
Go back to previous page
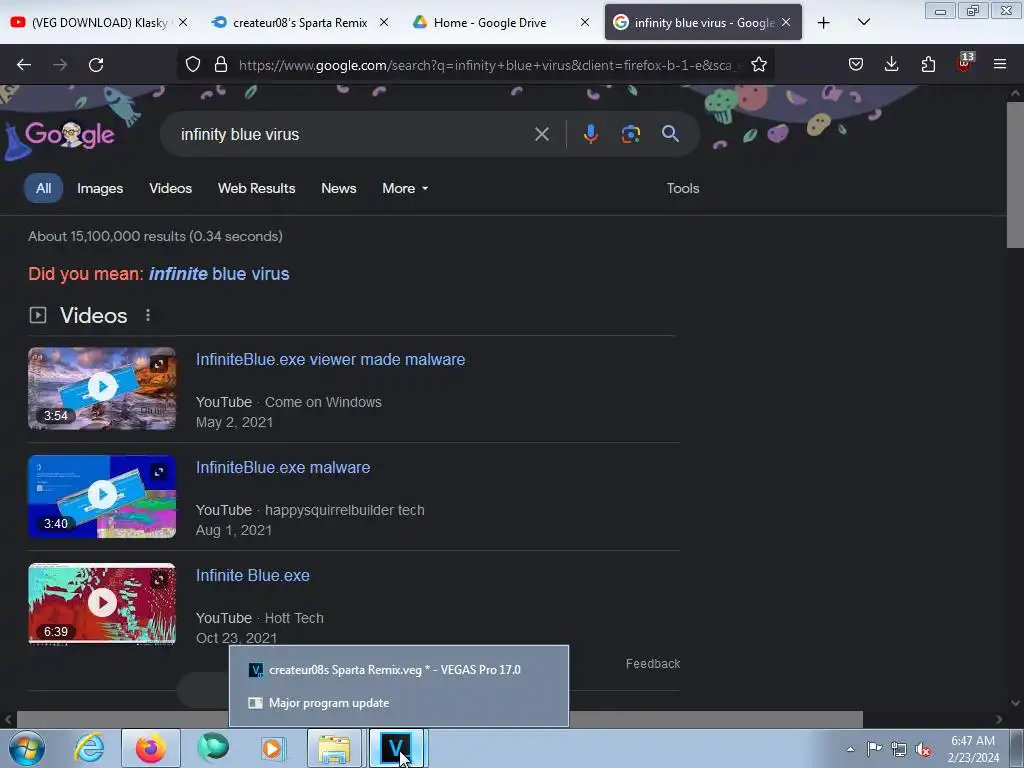tap(24, 65)
